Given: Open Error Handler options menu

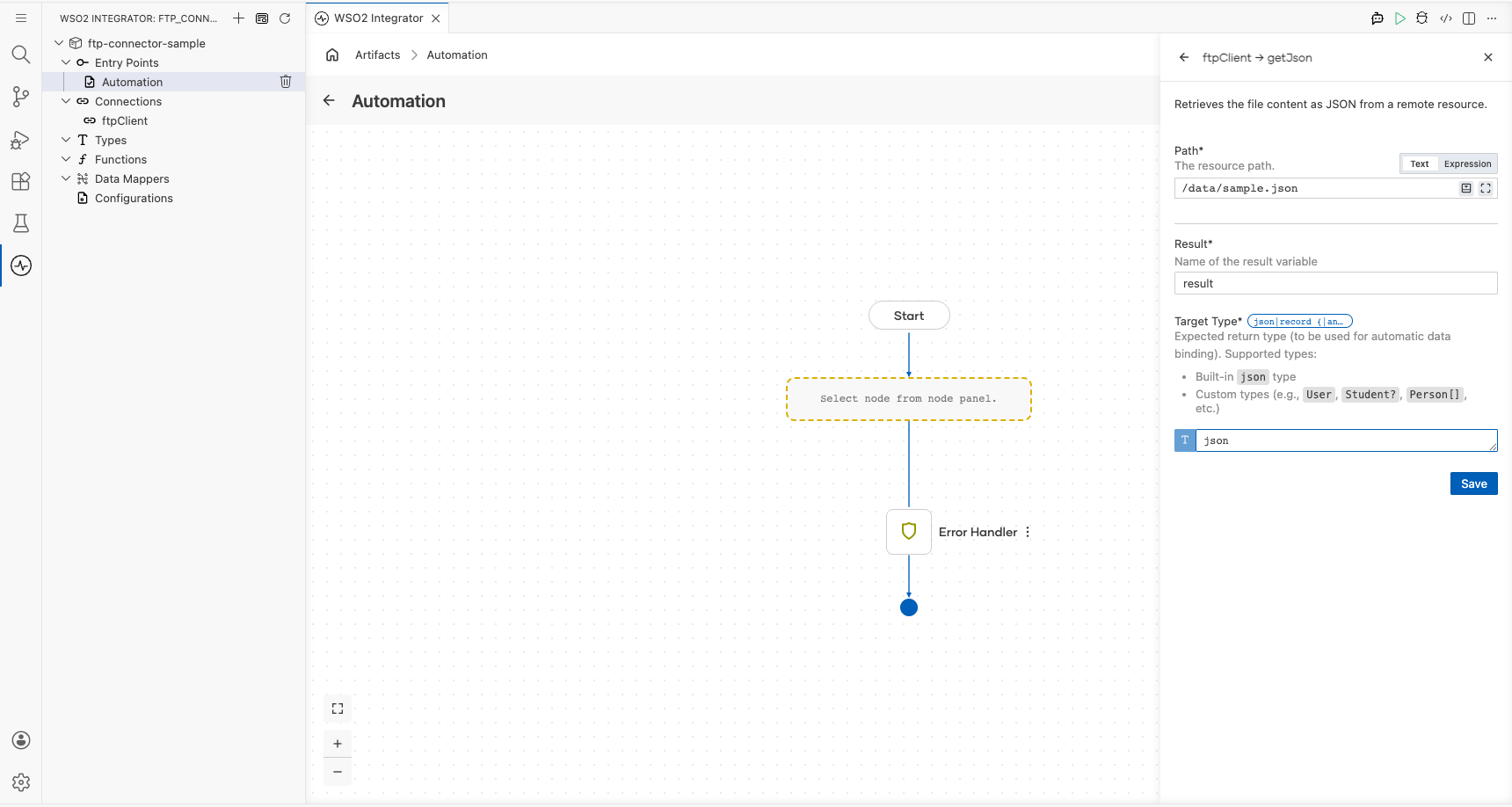Looking at the screenshot, I should [x=1028, y=532].
